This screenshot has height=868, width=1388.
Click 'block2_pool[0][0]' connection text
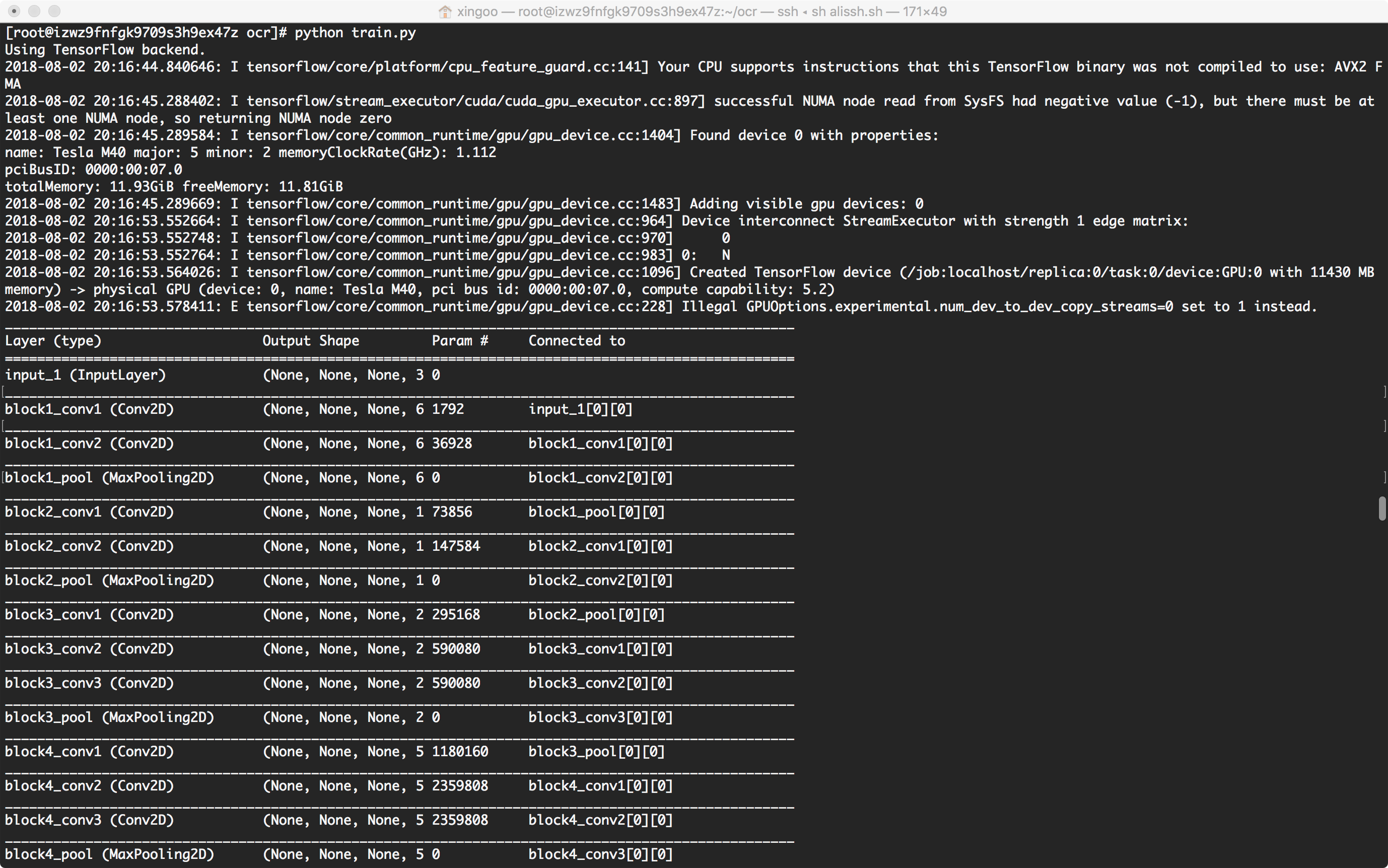tap(597, 615)
